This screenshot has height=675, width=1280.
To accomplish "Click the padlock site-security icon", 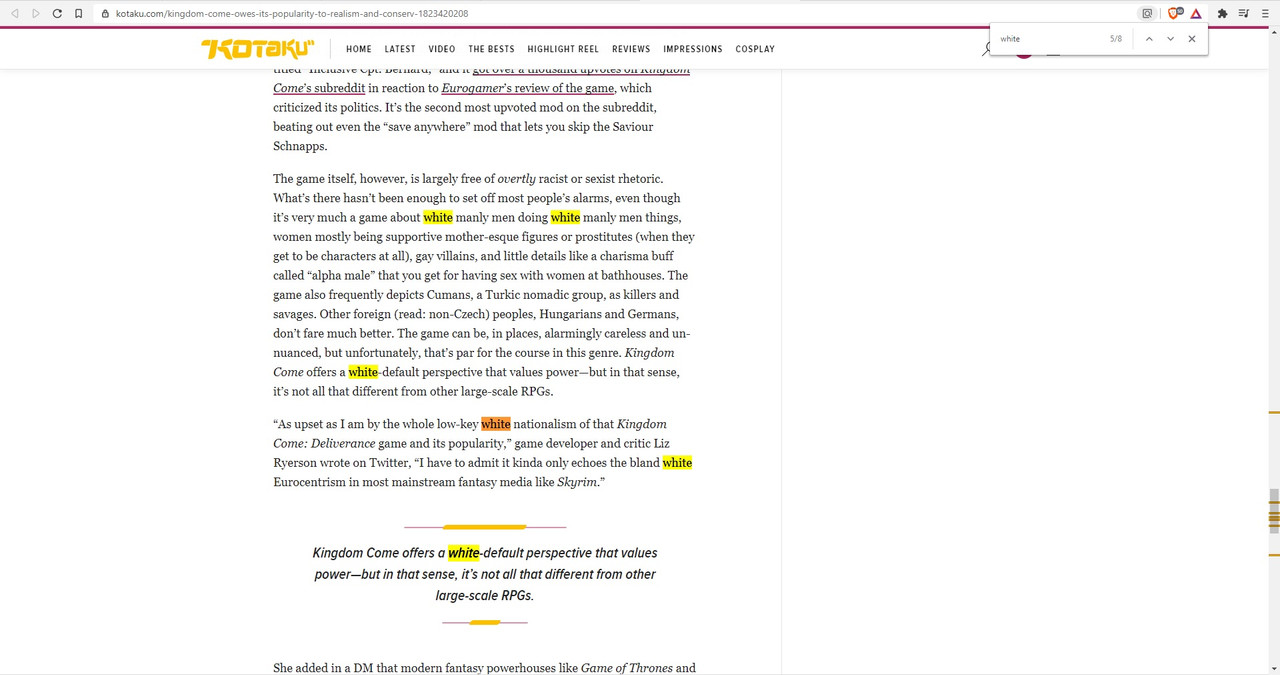I will tap(106, 14).
